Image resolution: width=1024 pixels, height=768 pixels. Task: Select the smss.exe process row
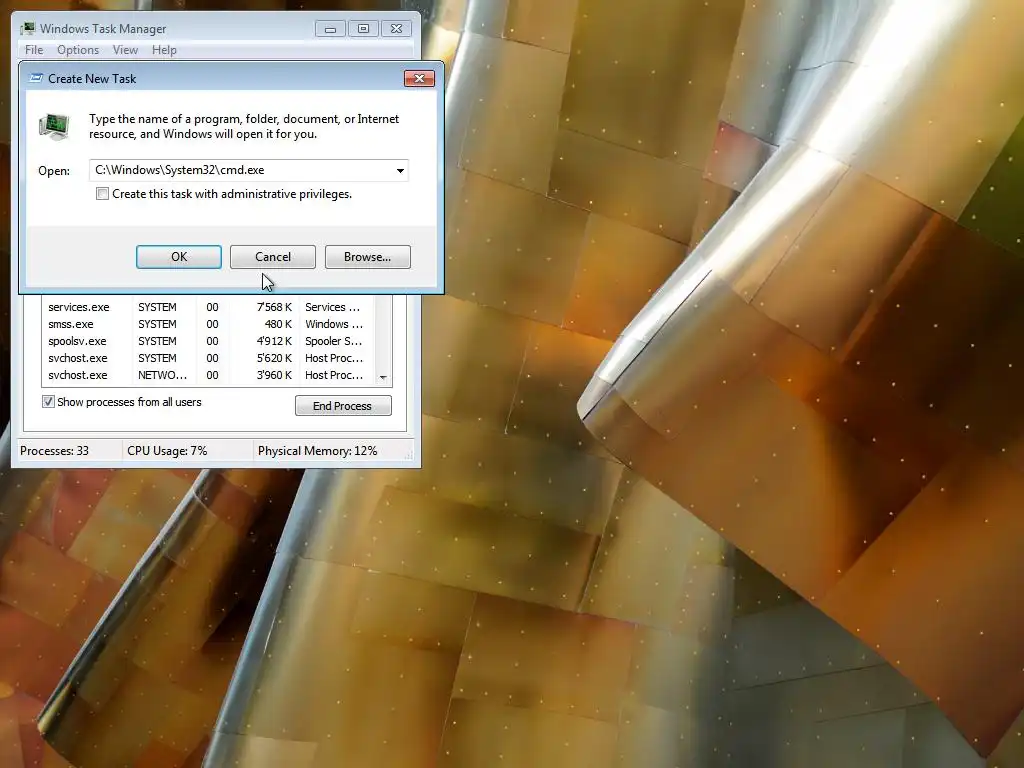[x=208, y=324]
